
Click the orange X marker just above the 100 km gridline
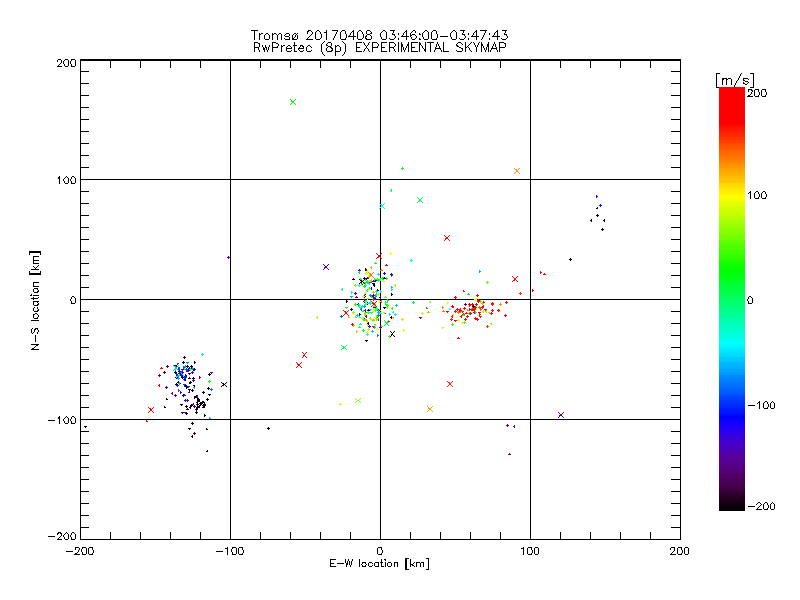point(517,171)
